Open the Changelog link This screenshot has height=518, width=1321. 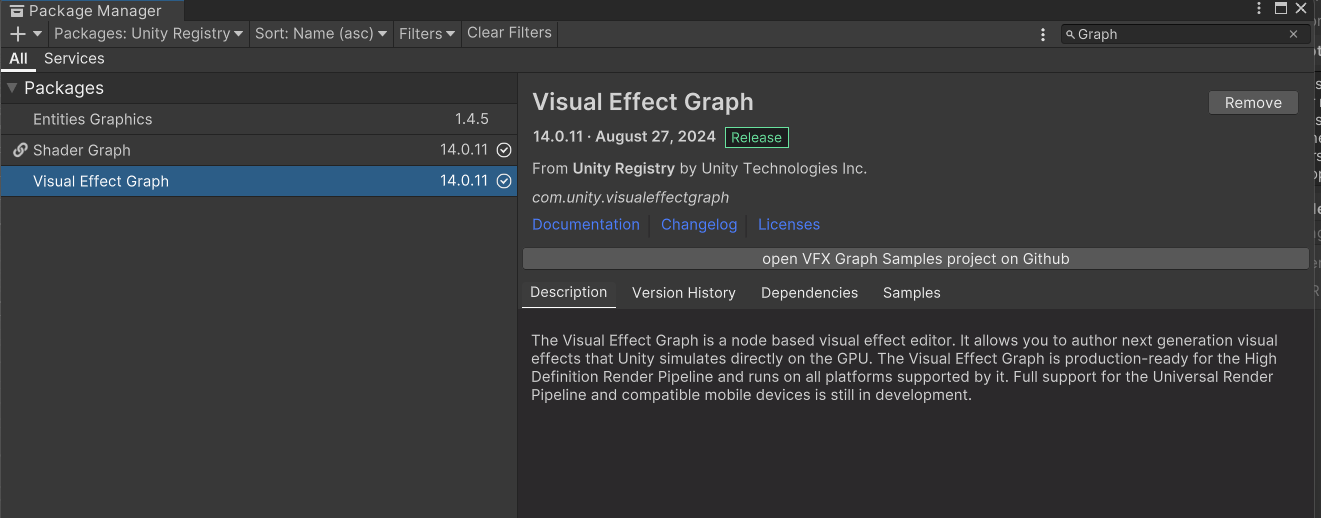(699, 224)
